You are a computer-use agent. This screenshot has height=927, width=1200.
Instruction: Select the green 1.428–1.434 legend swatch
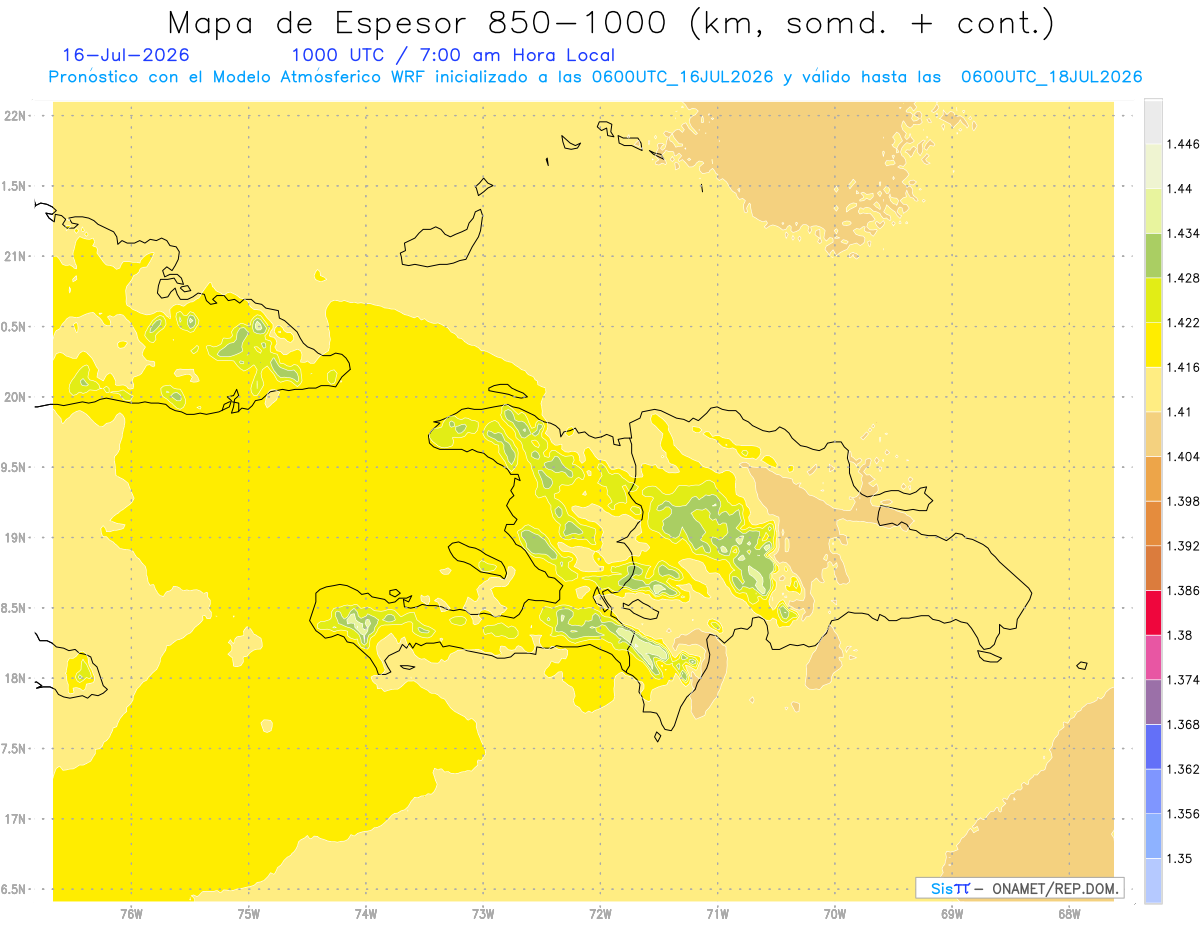point(1153,255)
